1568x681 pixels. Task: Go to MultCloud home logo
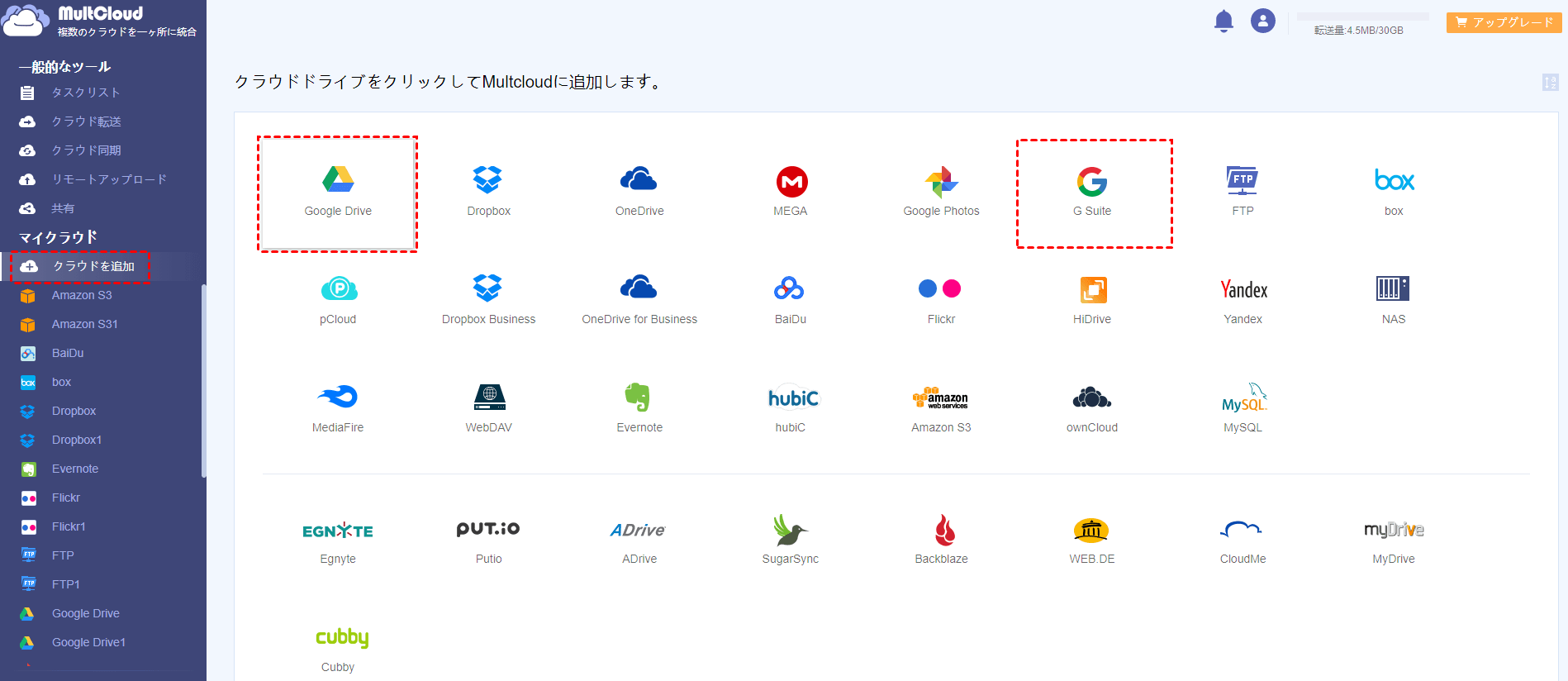pyautogui.click(x=99, y=21)
